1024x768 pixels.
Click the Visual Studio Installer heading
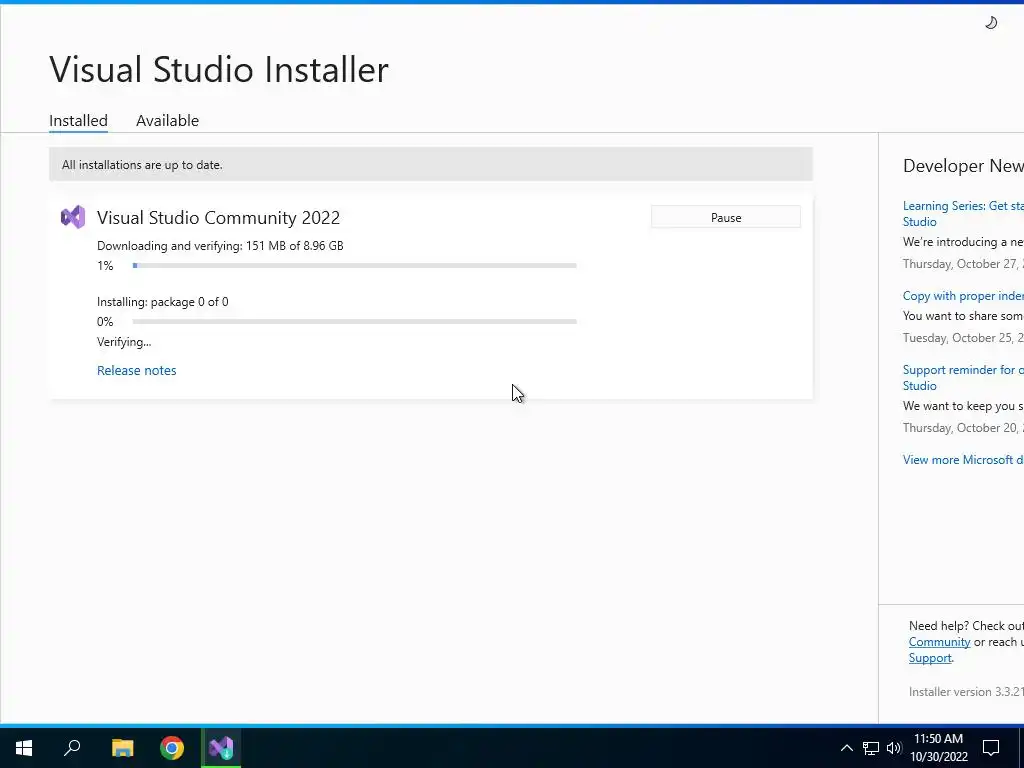coord(219,69)
